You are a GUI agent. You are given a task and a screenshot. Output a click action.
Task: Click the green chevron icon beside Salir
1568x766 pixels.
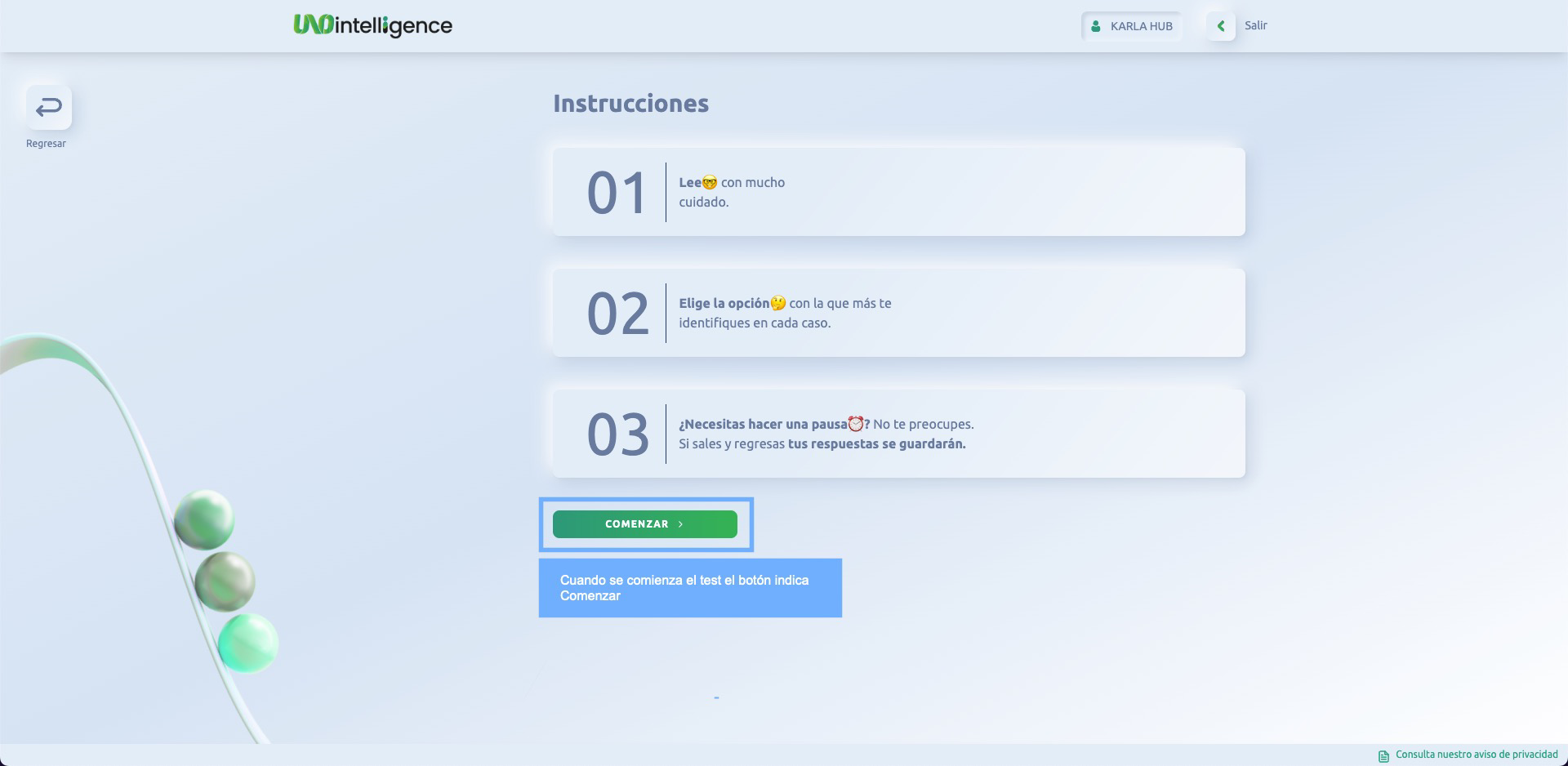(x=1220, y=26)
